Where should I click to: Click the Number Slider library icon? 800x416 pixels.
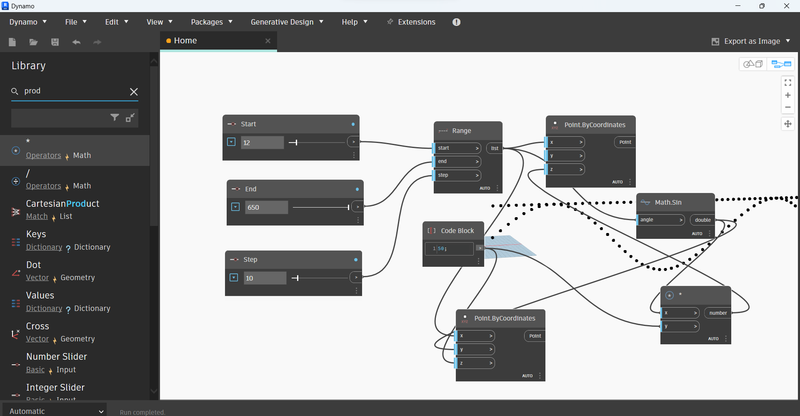tap(16, 364)
